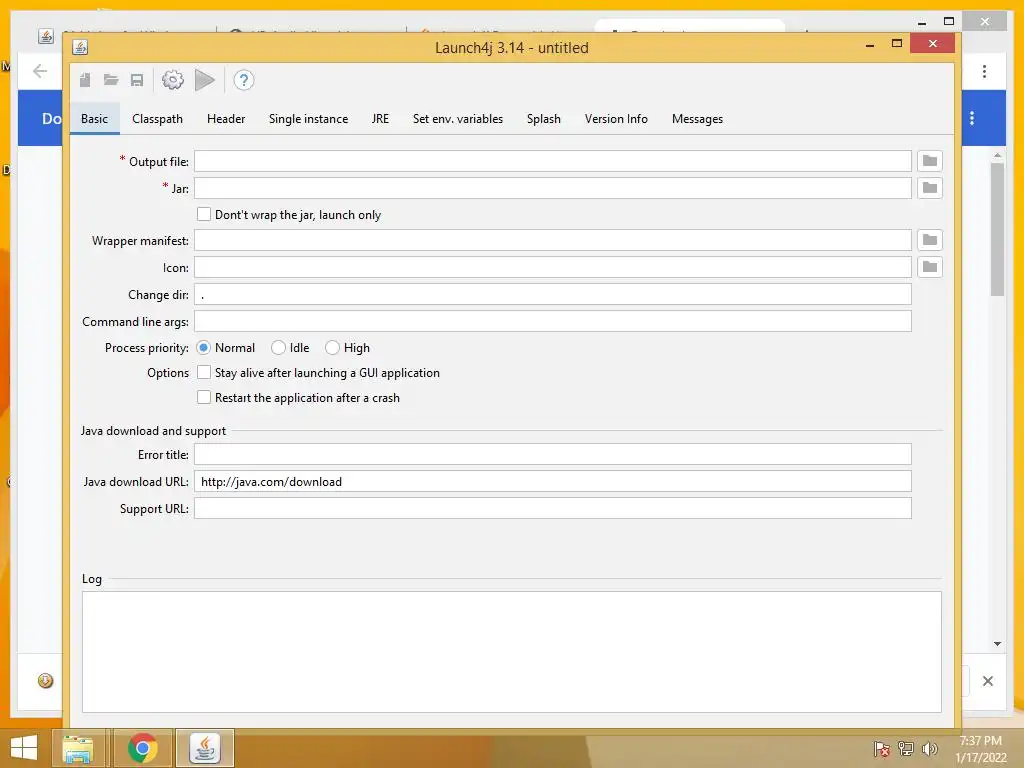Focus the Command line args field
This screenshot has width=1024, height=768.
pos(552,321)
